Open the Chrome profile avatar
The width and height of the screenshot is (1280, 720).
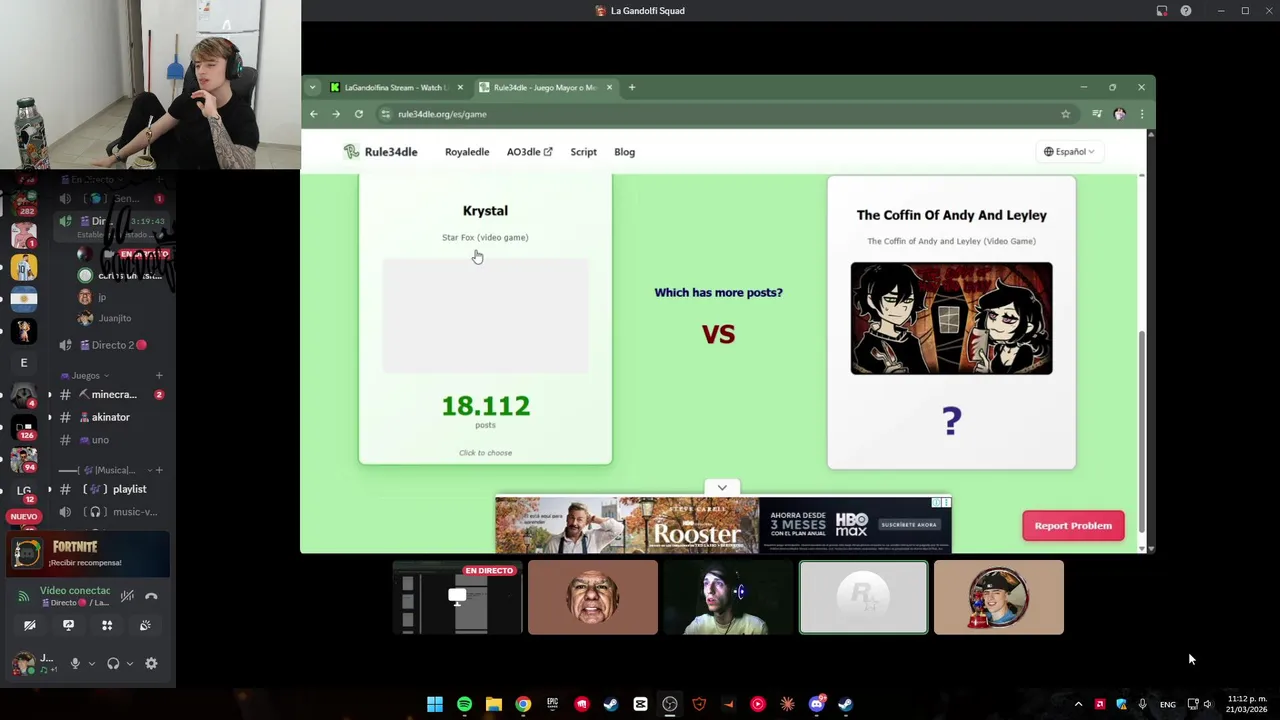click(1119, 114)
